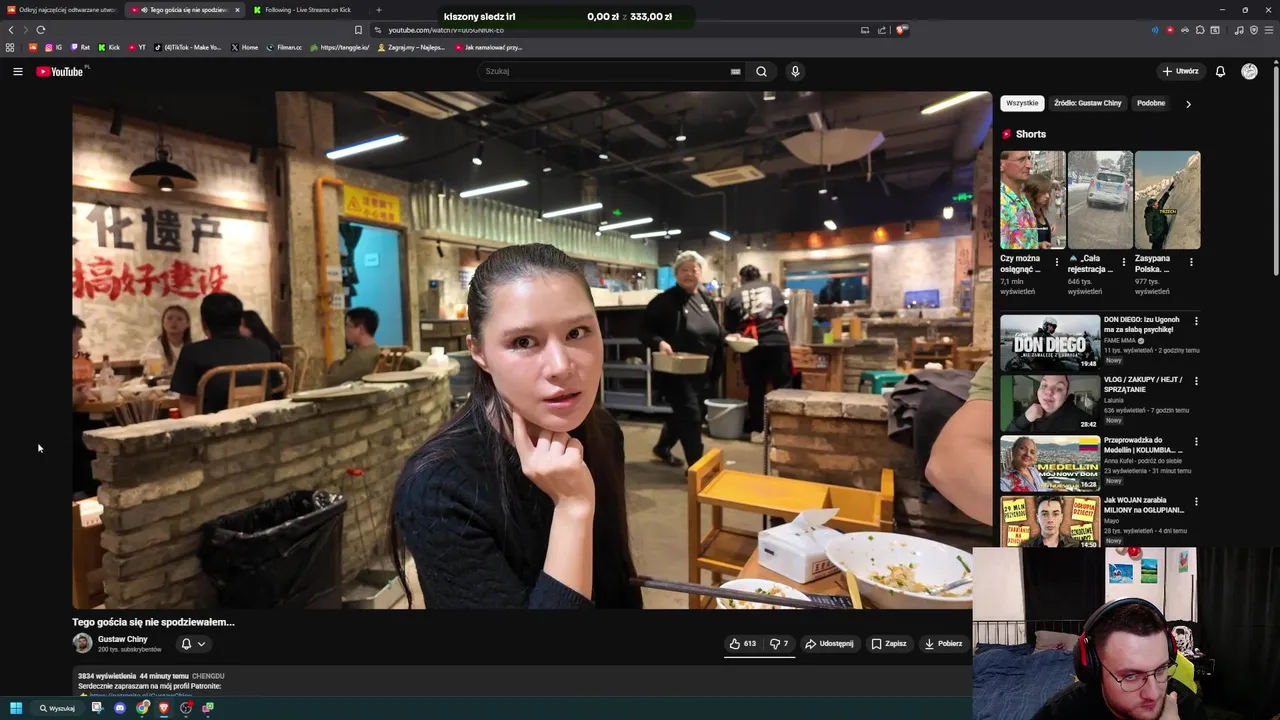
Task: Open the Jak WOJAN zarabia MILIONY video
Action: point(1050,521)
